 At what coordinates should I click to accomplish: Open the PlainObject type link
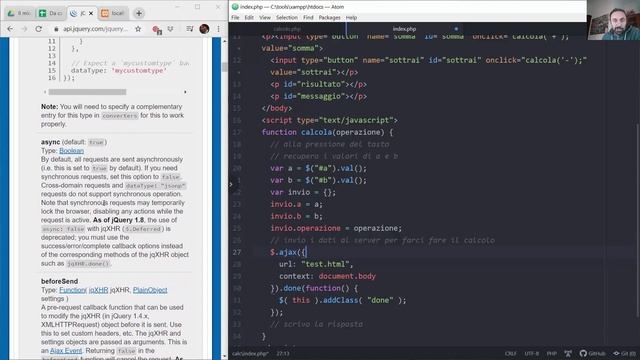[150, 290]
